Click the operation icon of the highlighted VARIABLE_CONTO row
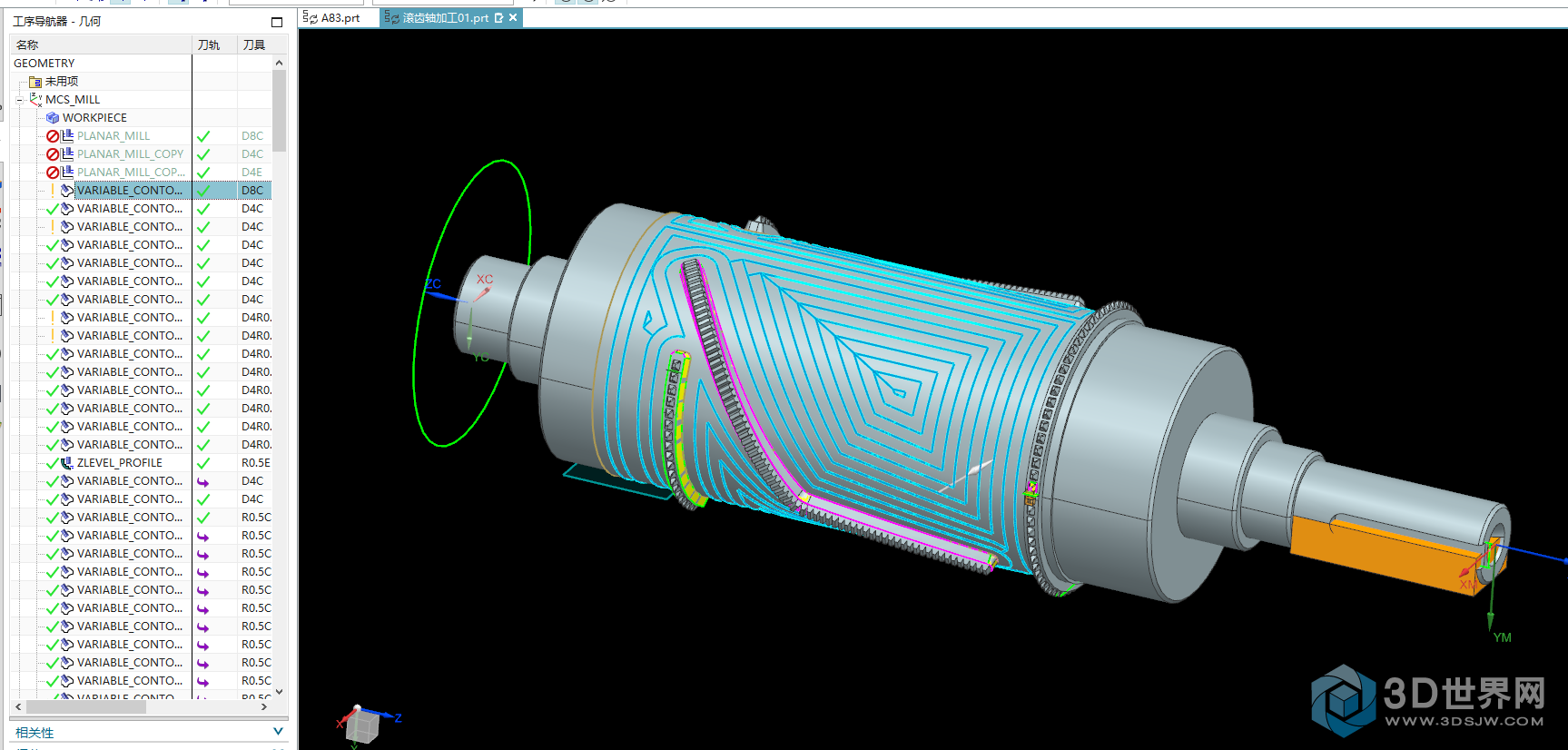Image resolution: width=1568 pixels, height=750 pixels. (x=67, y=191)
